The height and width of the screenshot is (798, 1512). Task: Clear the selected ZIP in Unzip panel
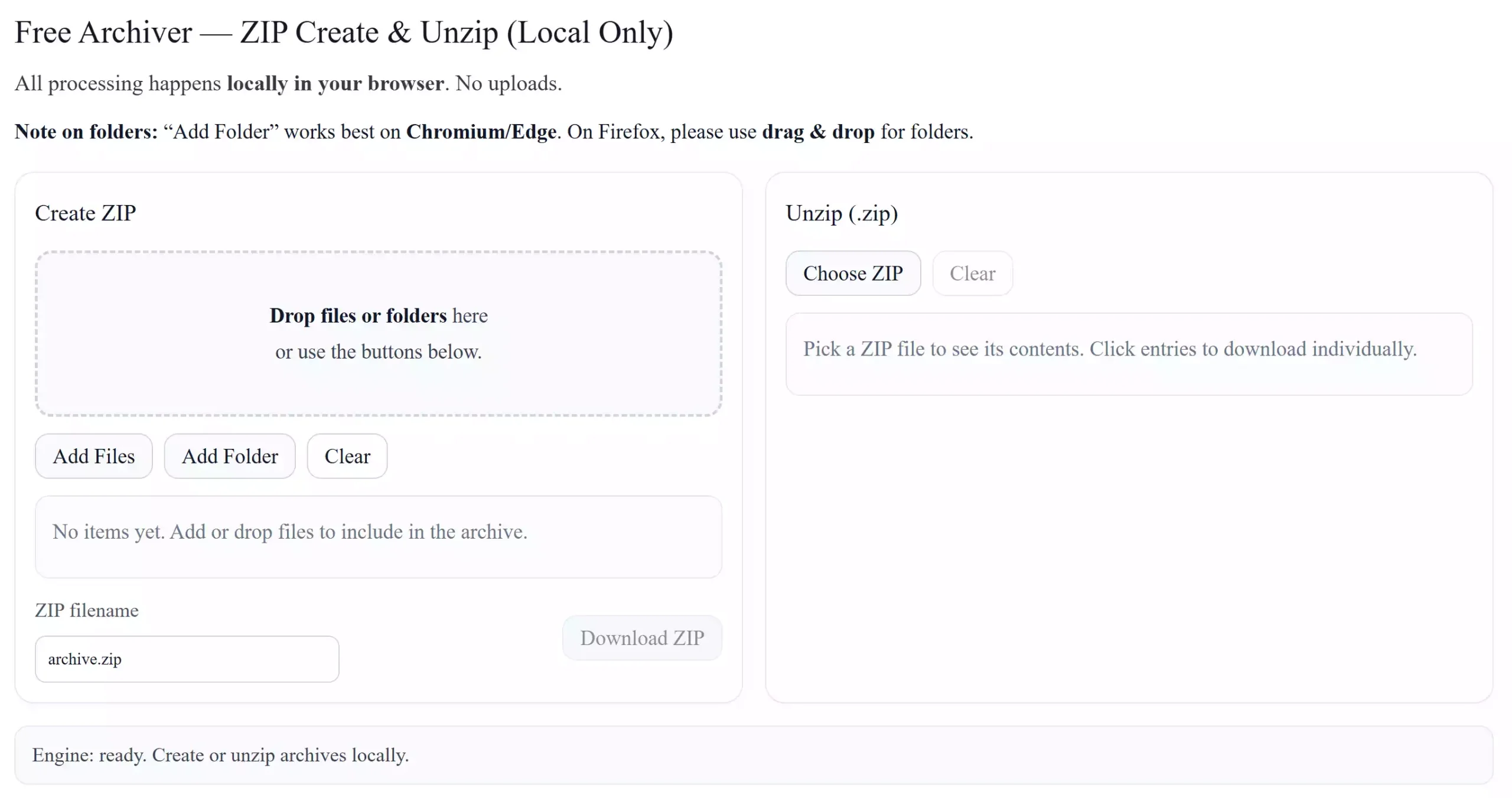click(972, 273)
